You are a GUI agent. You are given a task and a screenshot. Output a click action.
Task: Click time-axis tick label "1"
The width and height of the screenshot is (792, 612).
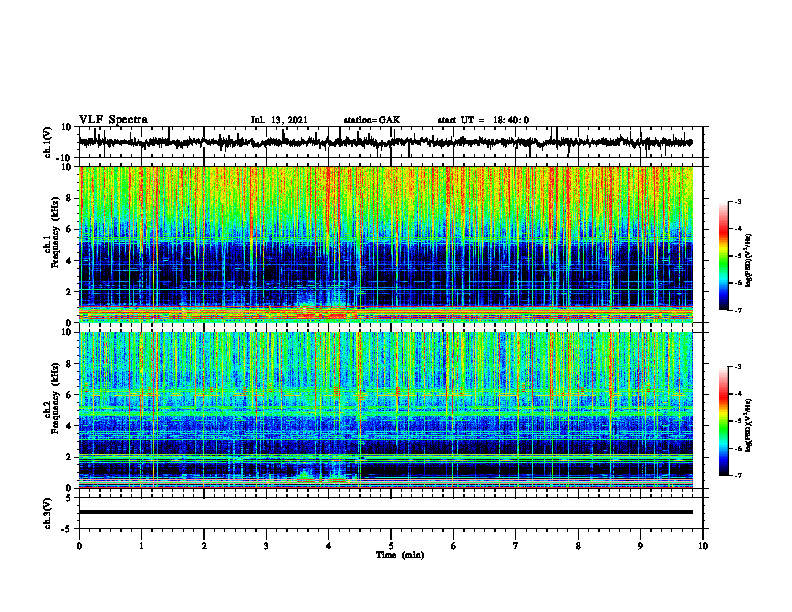pos(141,546)
